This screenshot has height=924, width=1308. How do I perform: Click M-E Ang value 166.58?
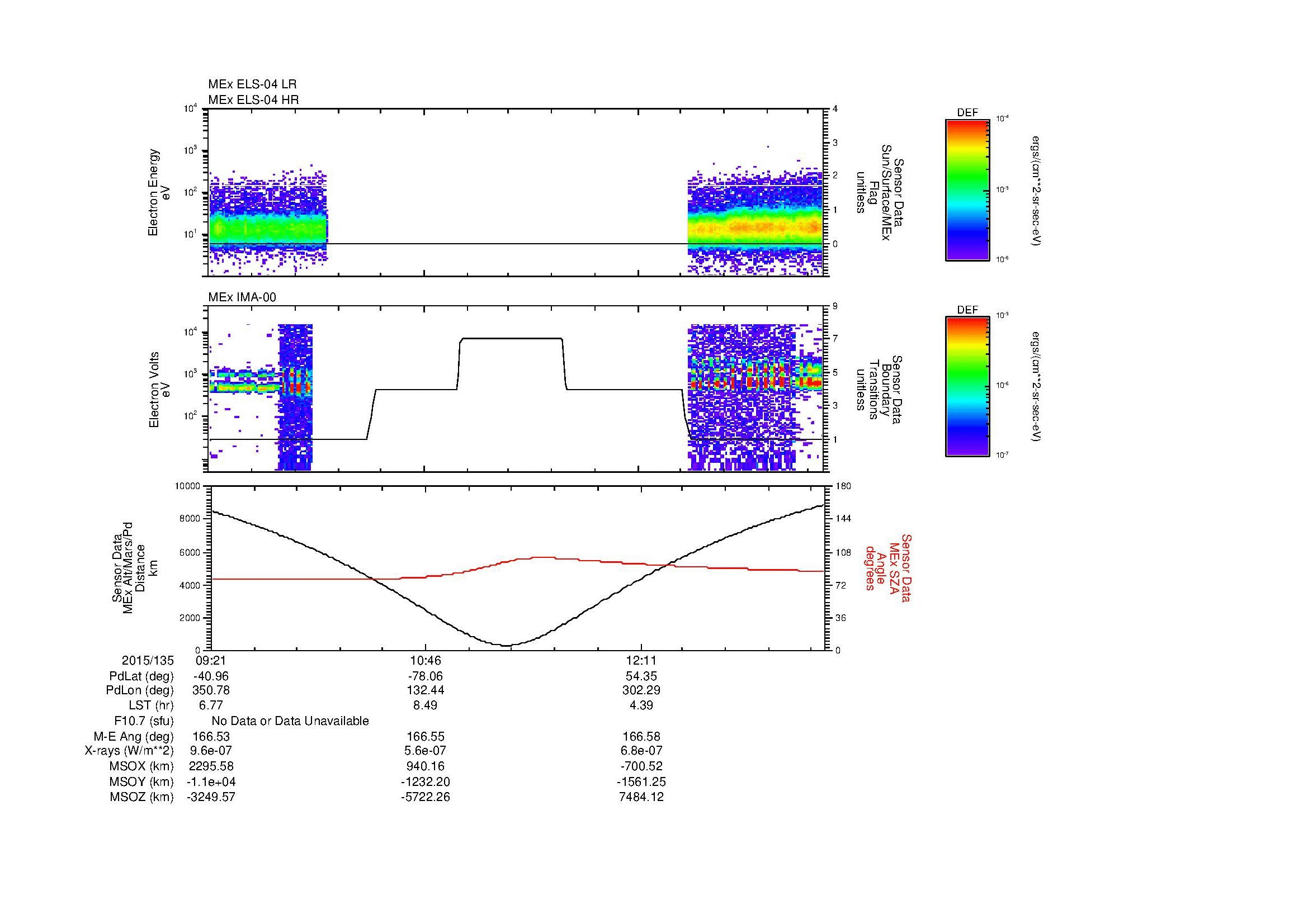[x=641, y=736]
